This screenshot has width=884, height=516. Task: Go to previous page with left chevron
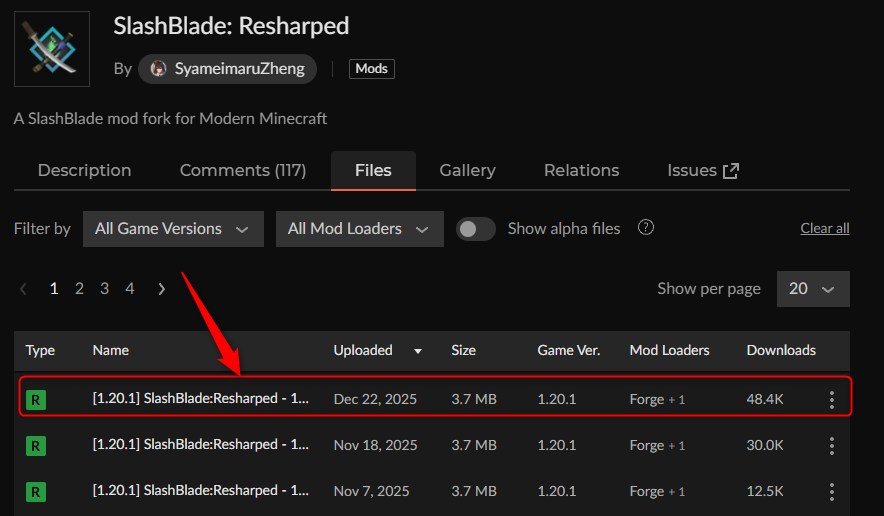coord(23,289)
